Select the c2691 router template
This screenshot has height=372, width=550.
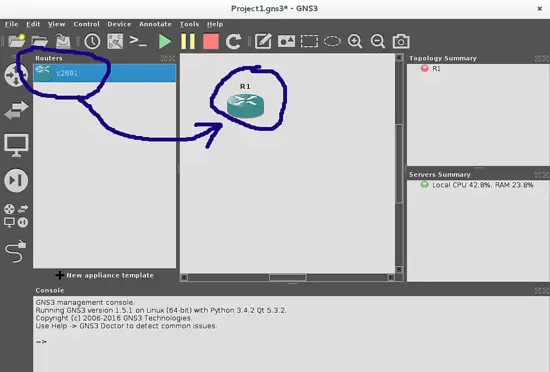pos(105,73)
